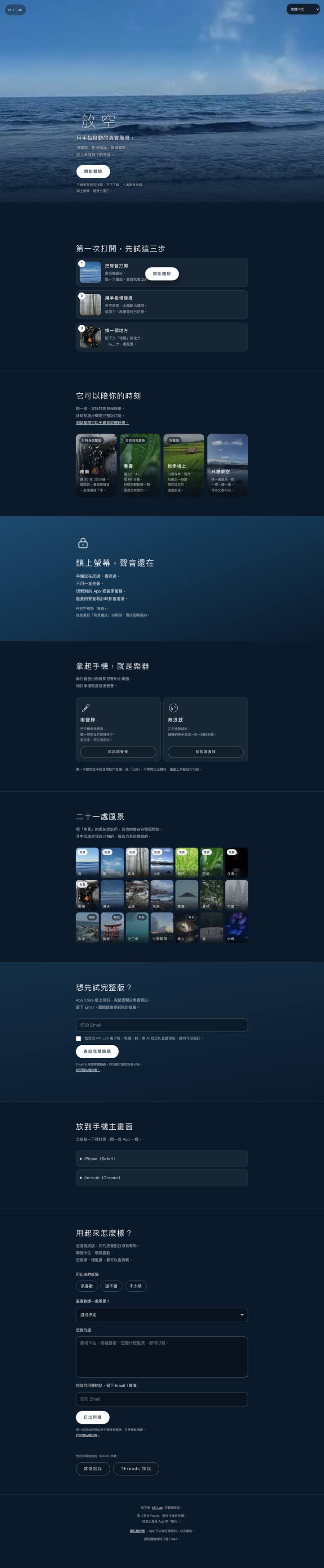Open step 2 用手指慢慢撥 thumbnail
324x1568 pixels.
tap(90, 304)
